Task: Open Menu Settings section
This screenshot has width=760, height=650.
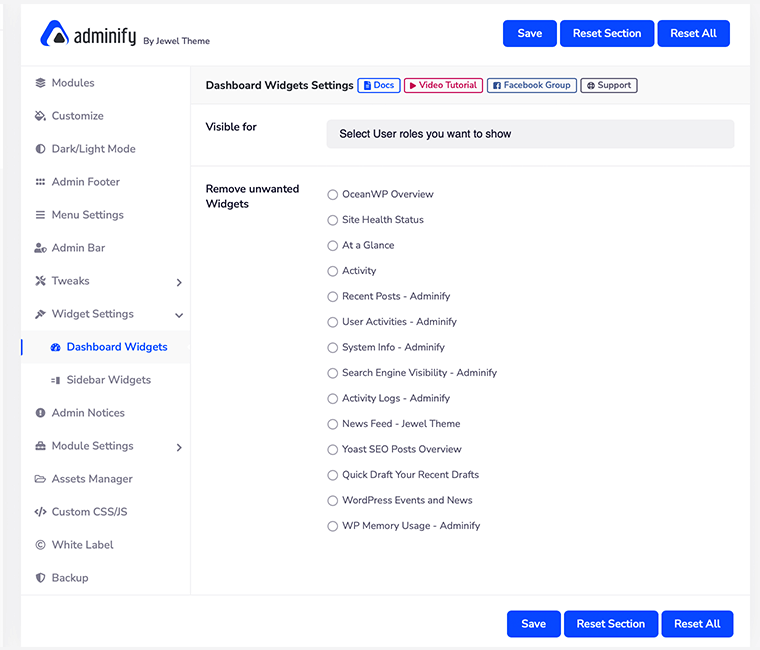Action: tap(106, 215)
